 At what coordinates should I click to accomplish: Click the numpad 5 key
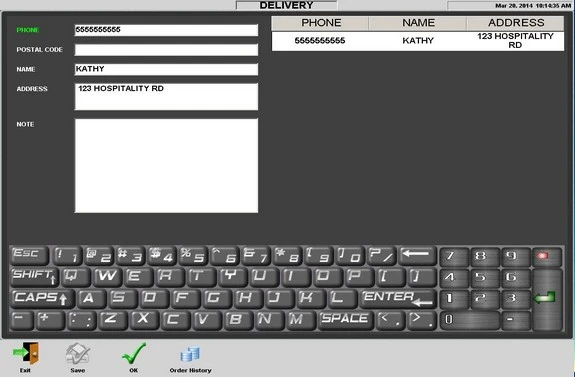pyautogui.click(x=484, y=277)
